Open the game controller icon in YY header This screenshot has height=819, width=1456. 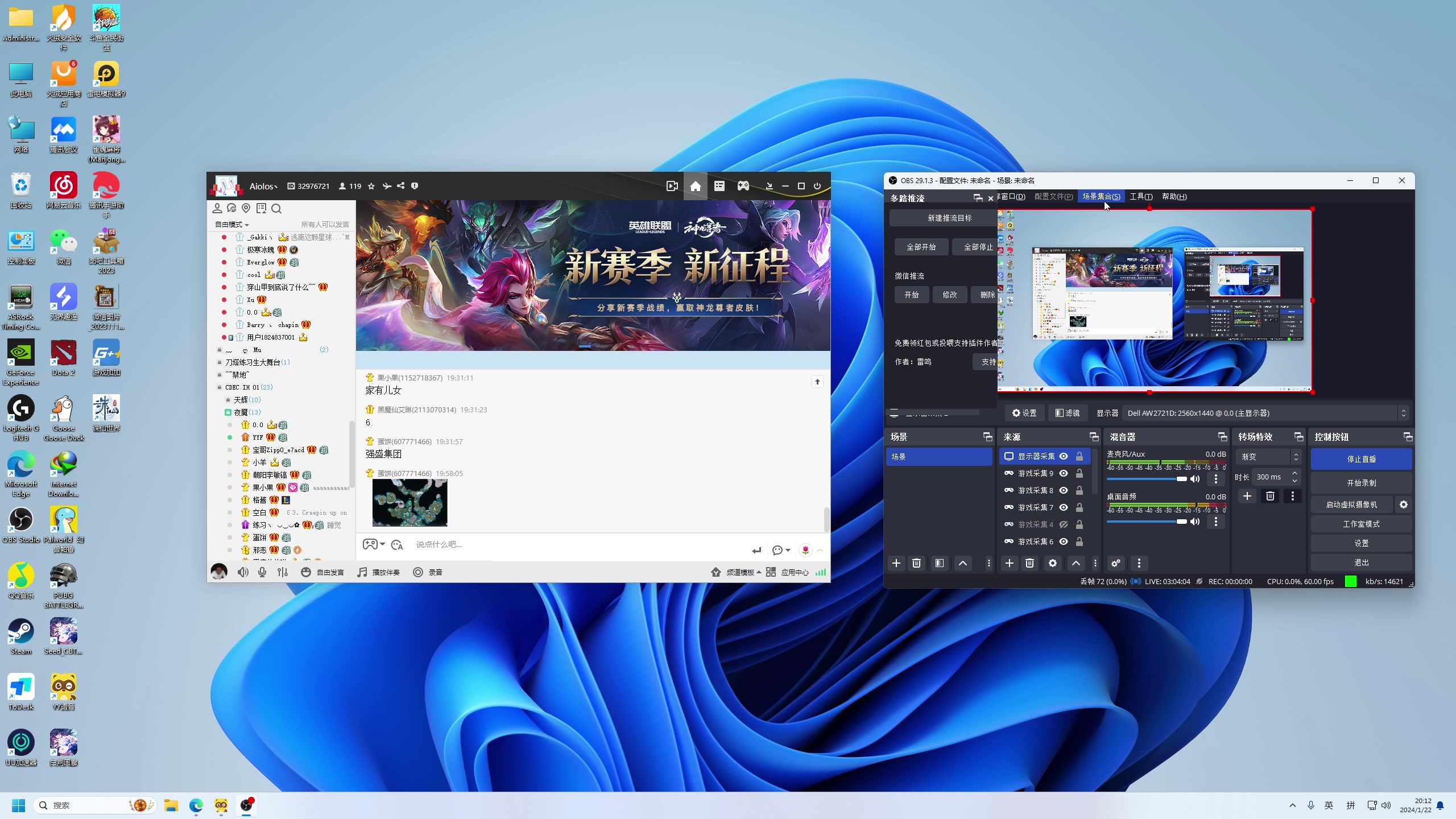743,186
